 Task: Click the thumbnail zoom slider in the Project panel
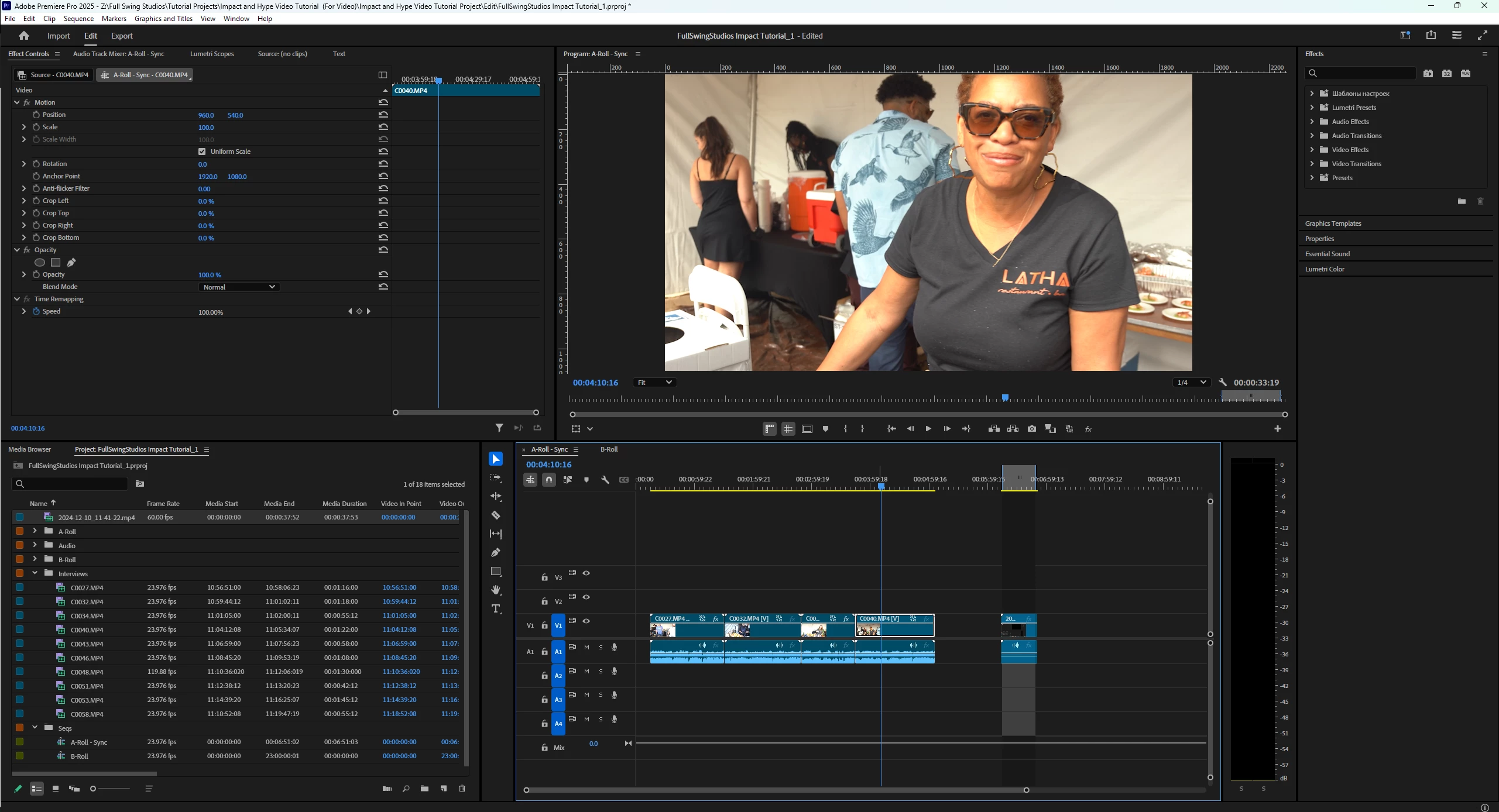click(x=111, y=789)
